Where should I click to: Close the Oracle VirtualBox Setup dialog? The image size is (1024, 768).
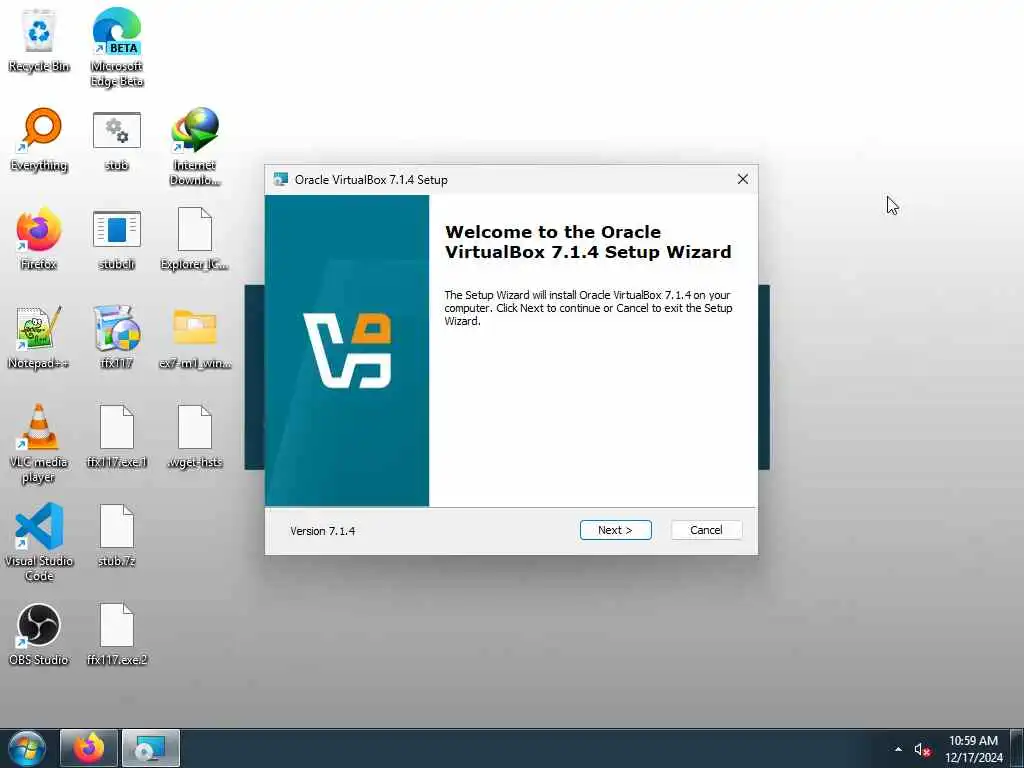pyautogui.click(x=743, y=179)
